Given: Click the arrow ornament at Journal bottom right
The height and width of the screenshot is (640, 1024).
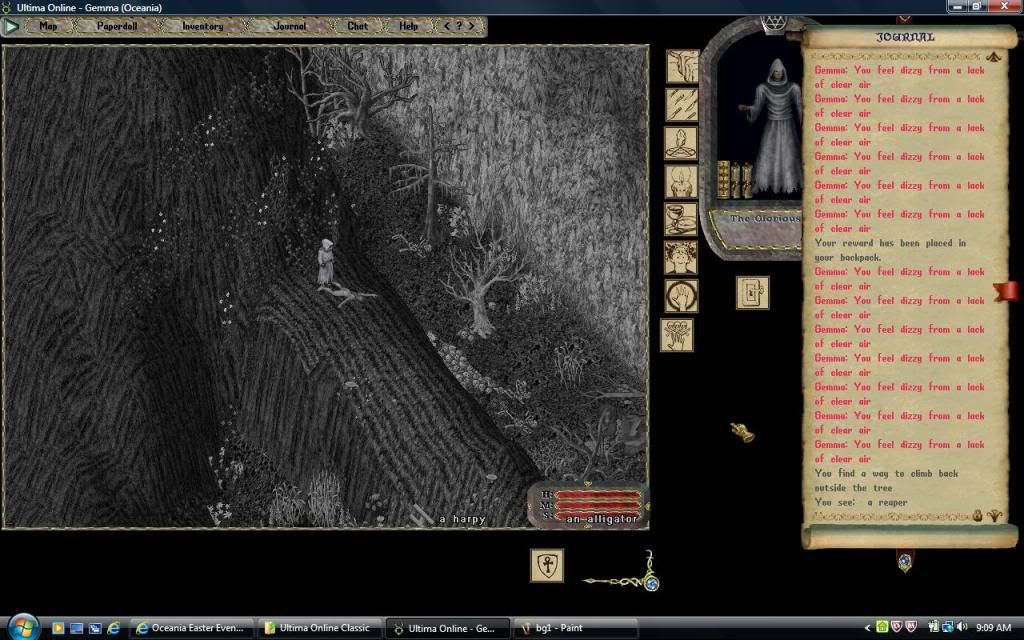Looking at the screenshot, I should 995,516.
